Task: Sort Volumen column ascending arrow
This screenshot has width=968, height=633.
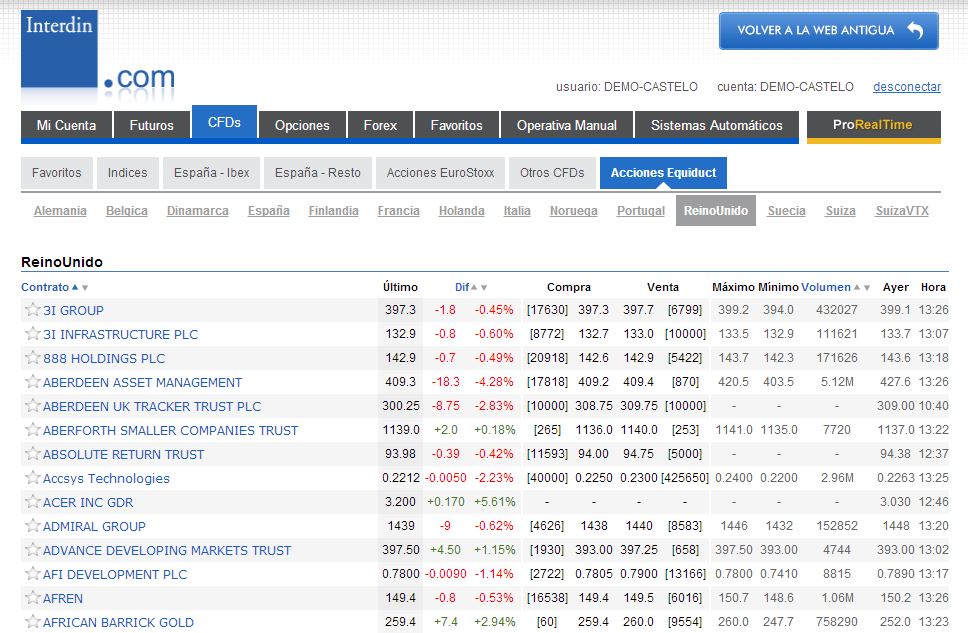Action: (857, 287)
